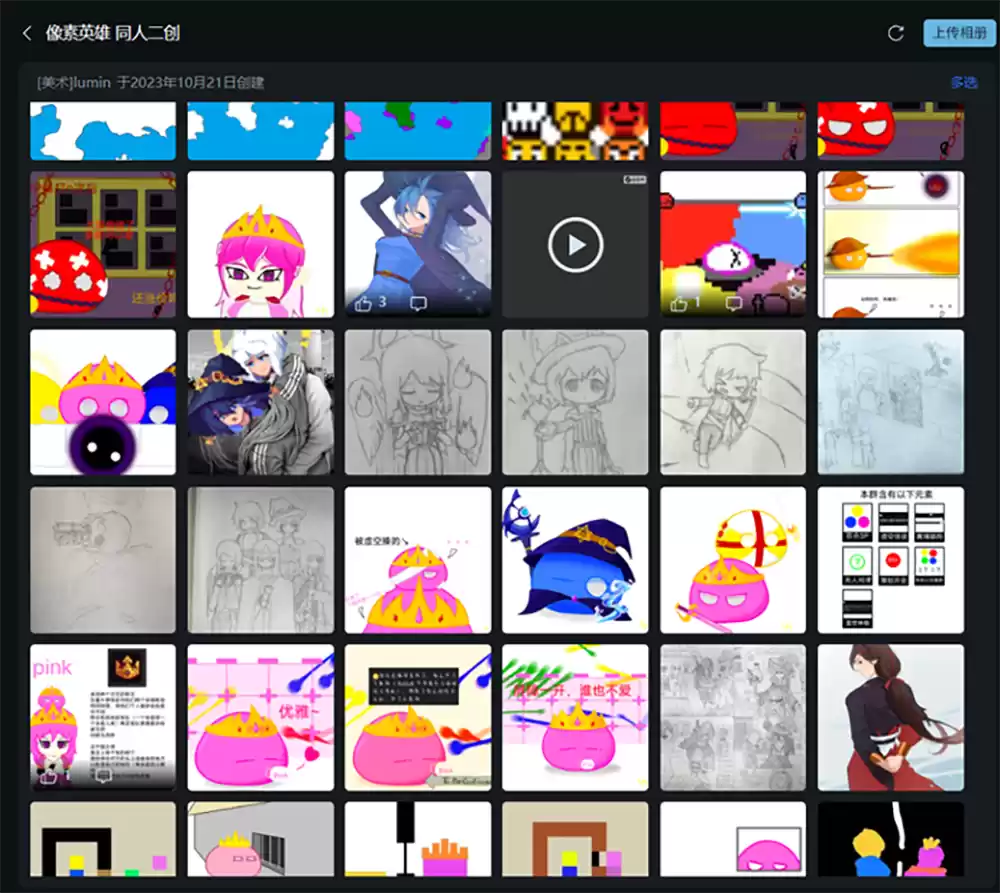
Task: Open pink blob with black text box
Action: (x=418, y=718)
